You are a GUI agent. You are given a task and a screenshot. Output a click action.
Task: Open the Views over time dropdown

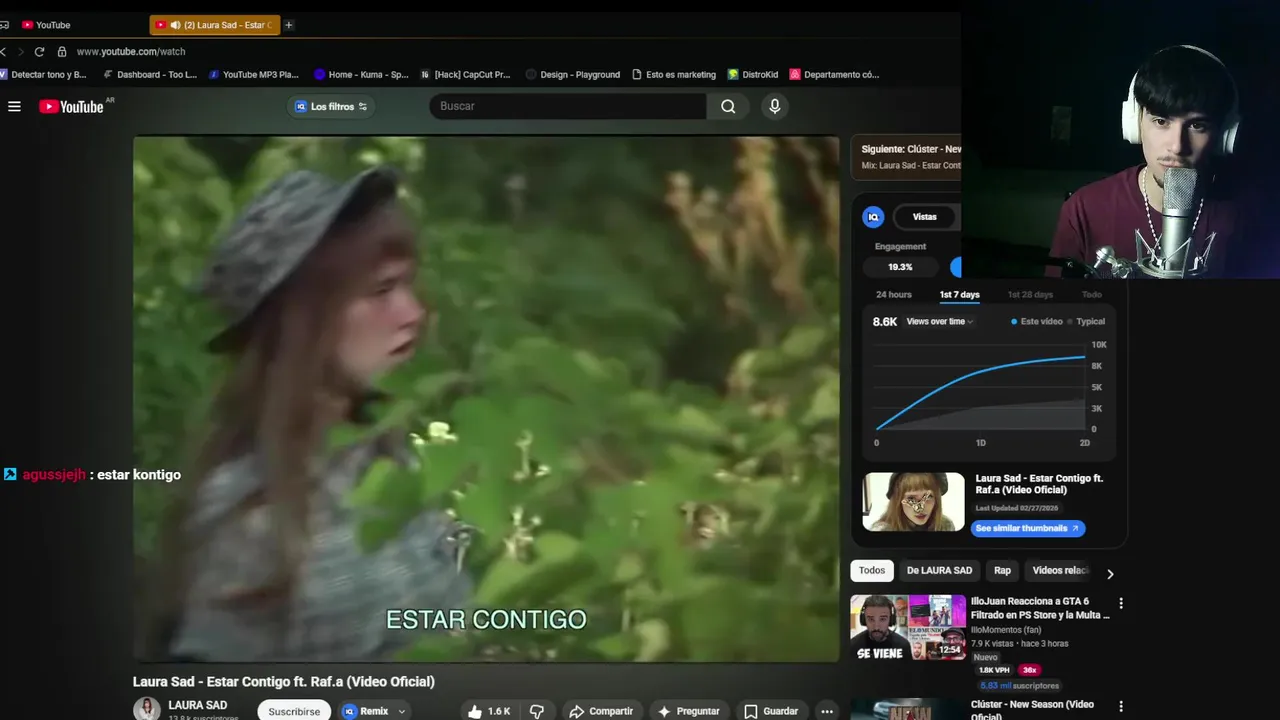(940, 322)
